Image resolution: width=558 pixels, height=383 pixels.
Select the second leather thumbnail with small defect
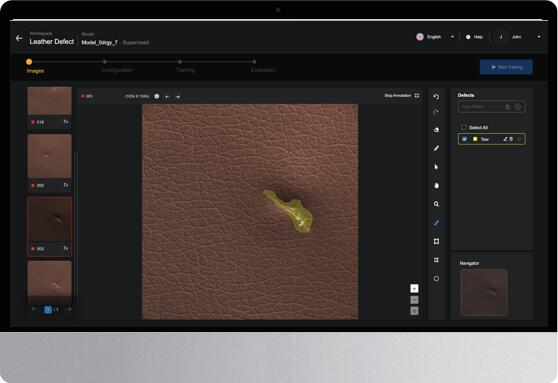coord(49,156)
